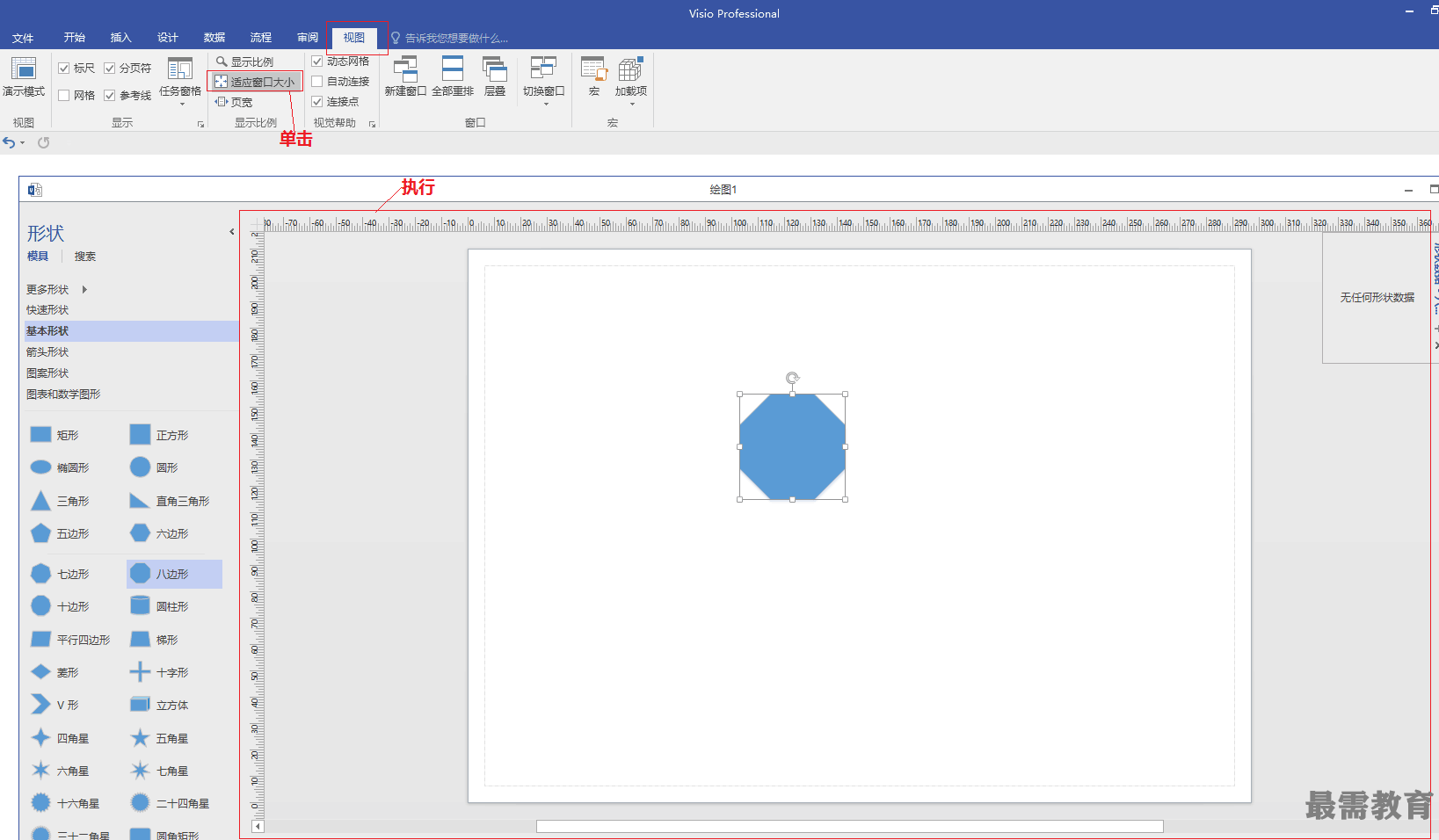
Task: Toggle the 连接点 connection points checkbox
Action: click(x=317, y=102)
